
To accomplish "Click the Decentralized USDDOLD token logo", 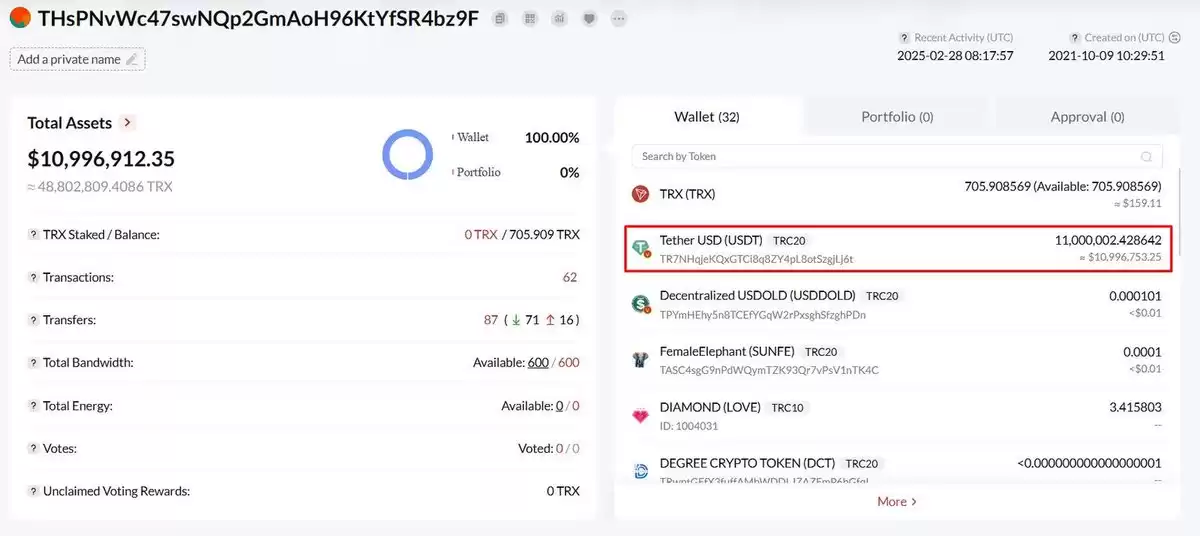I will 641,304.
